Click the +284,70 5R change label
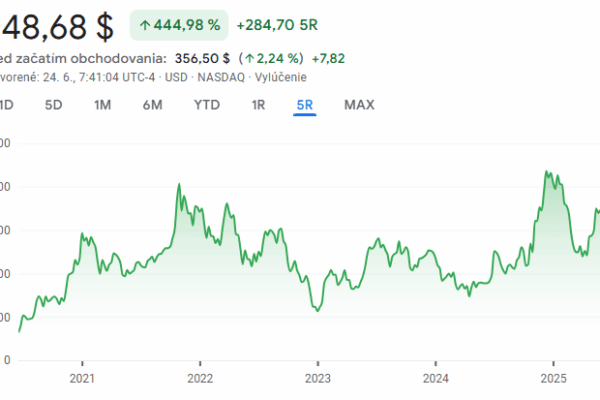The image size is (600, 400). click(277, 25)
